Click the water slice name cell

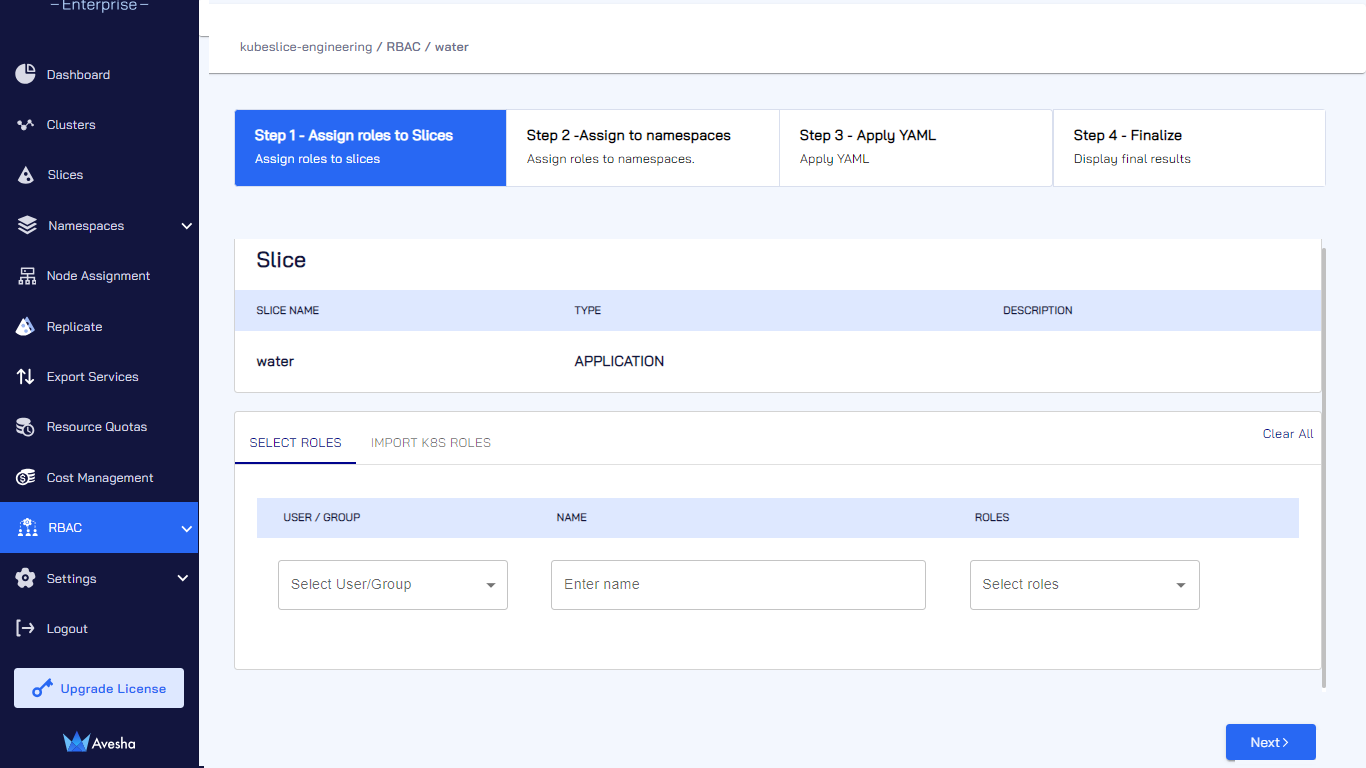pyautogui.click(x=275, y=361)
